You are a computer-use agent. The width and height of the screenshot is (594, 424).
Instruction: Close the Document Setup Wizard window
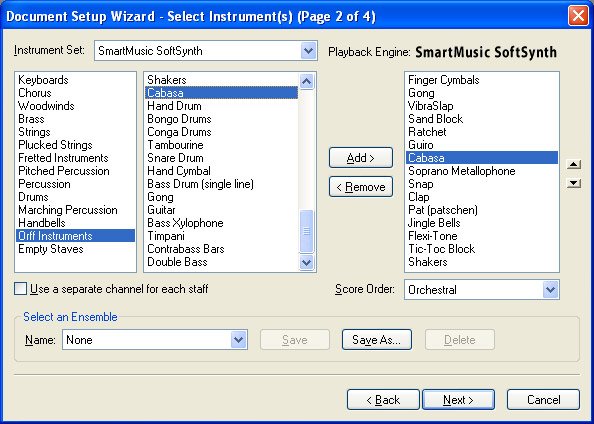tap(578, 16)
